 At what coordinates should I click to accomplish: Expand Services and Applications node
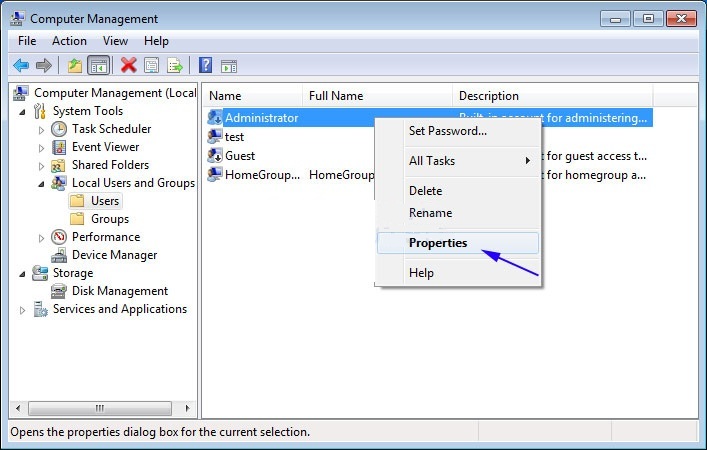pyautogui.click(x=23, y=310)
